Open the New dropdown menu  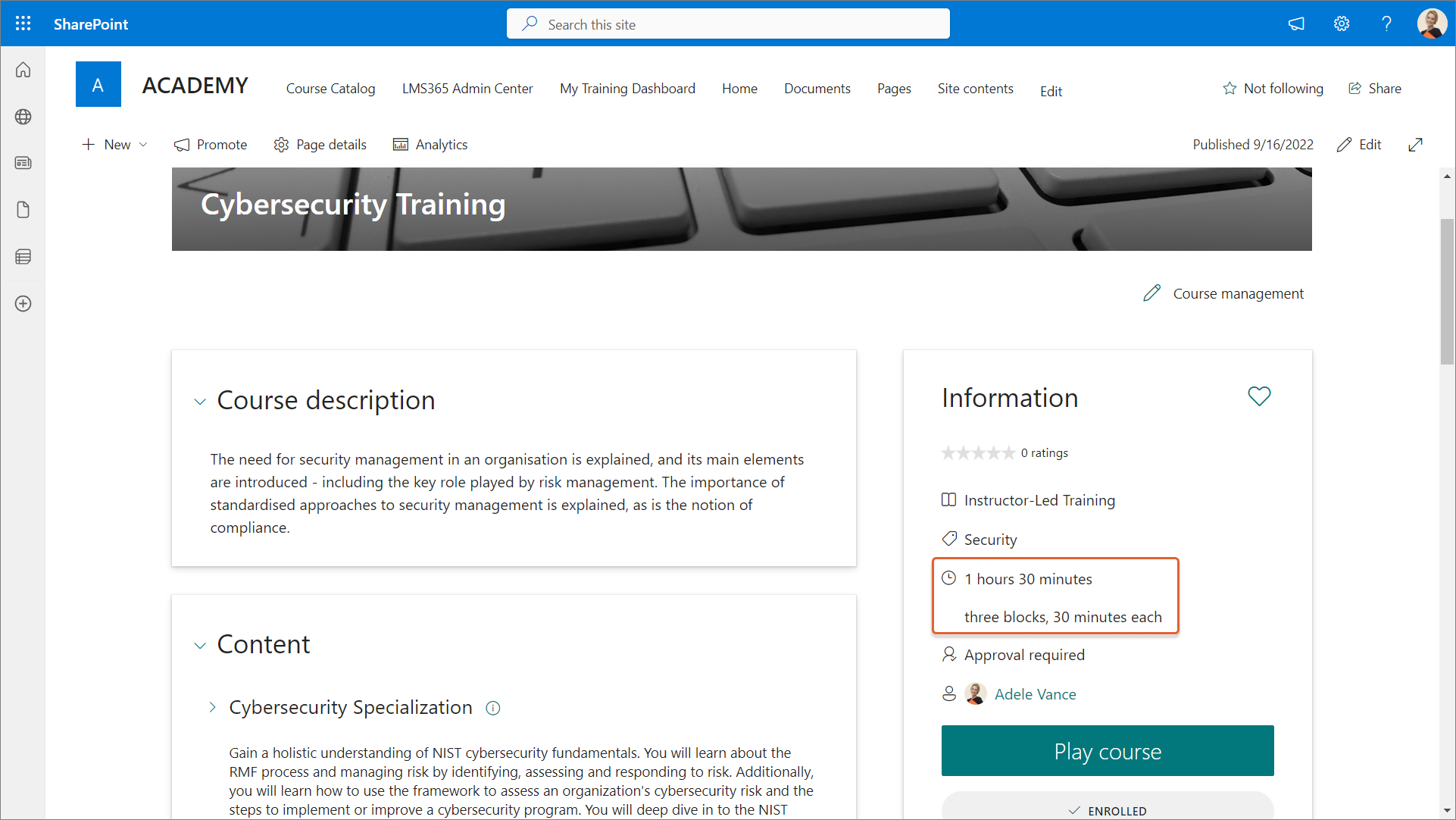pyautogui.click(x=116, y=145)
